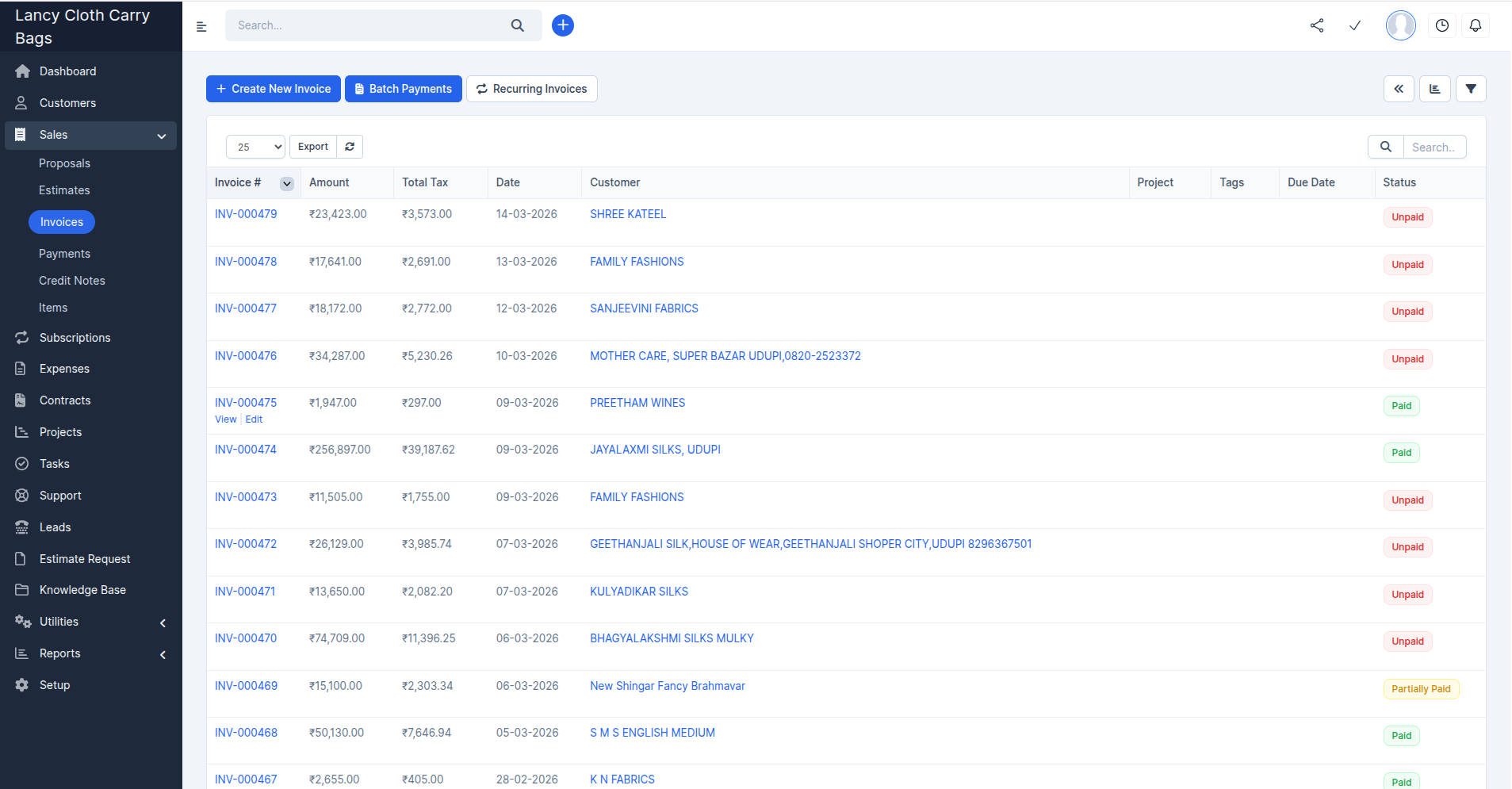The image size is (1512, 789).
Task: Click the search magnifier in the top bar
Action: 518,25
